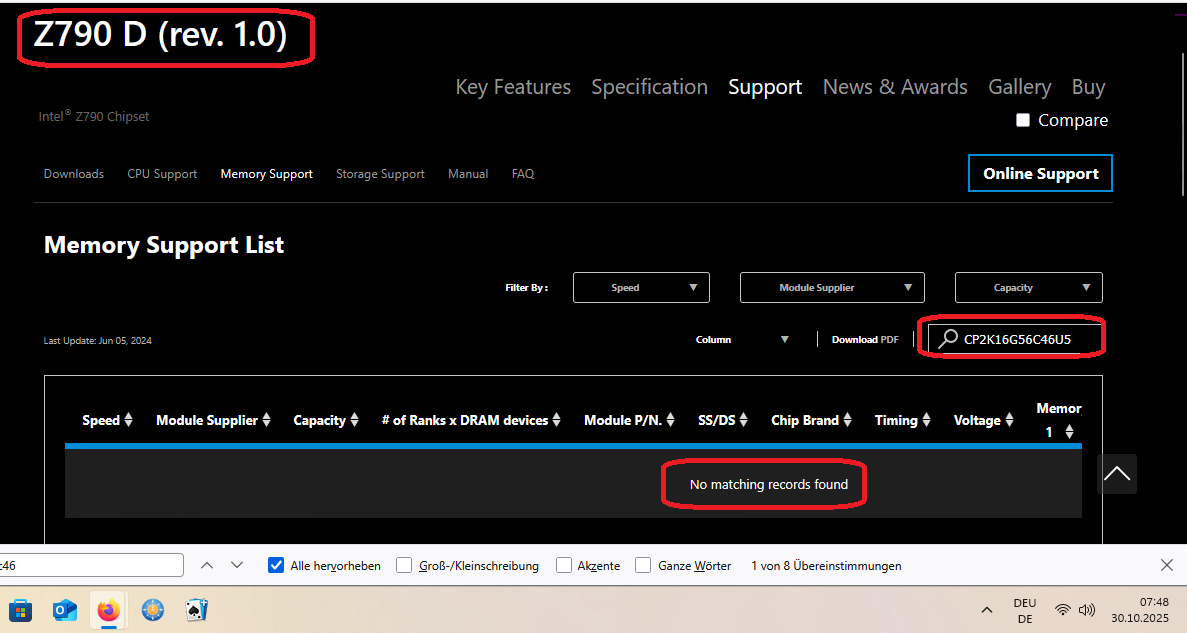Uncheck Alle hervorheben
The height and width of the screenshot is (633, 1187).
pos(276,566)
